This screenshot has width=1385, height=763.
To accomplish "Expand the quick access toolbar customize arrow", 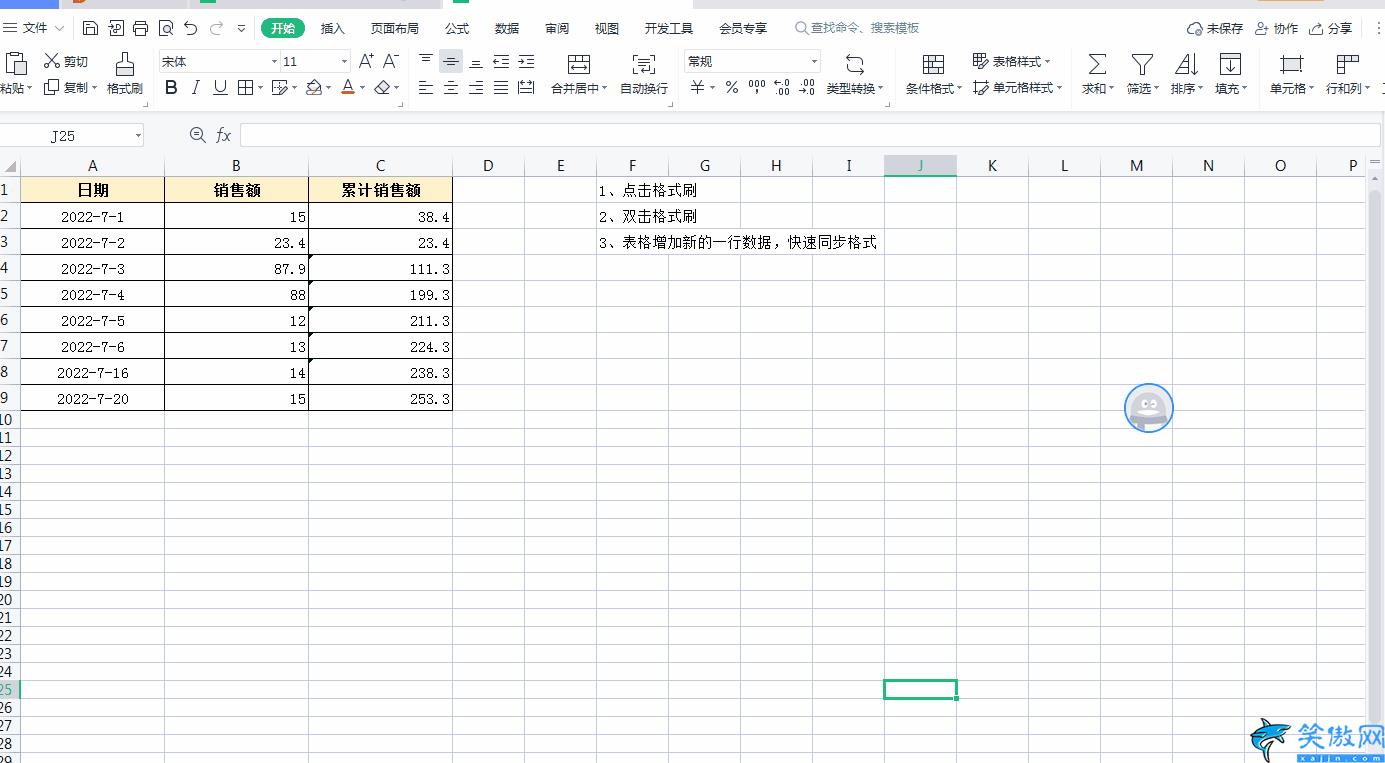I will (x=241, y=28).
